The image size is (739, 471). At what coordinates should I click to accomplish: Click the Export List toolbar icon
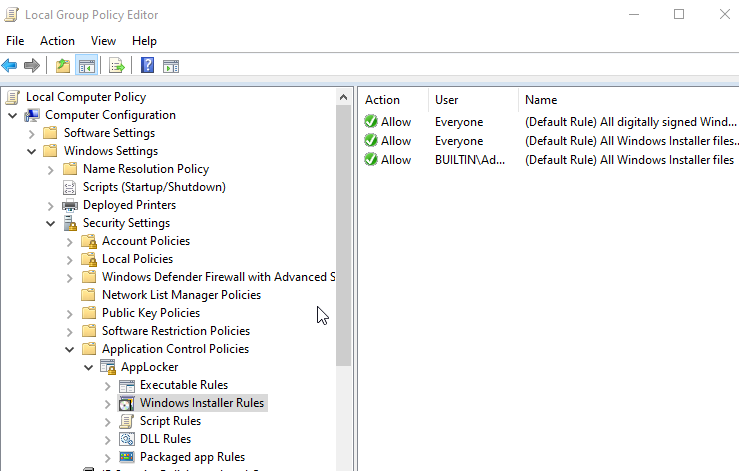116,66
